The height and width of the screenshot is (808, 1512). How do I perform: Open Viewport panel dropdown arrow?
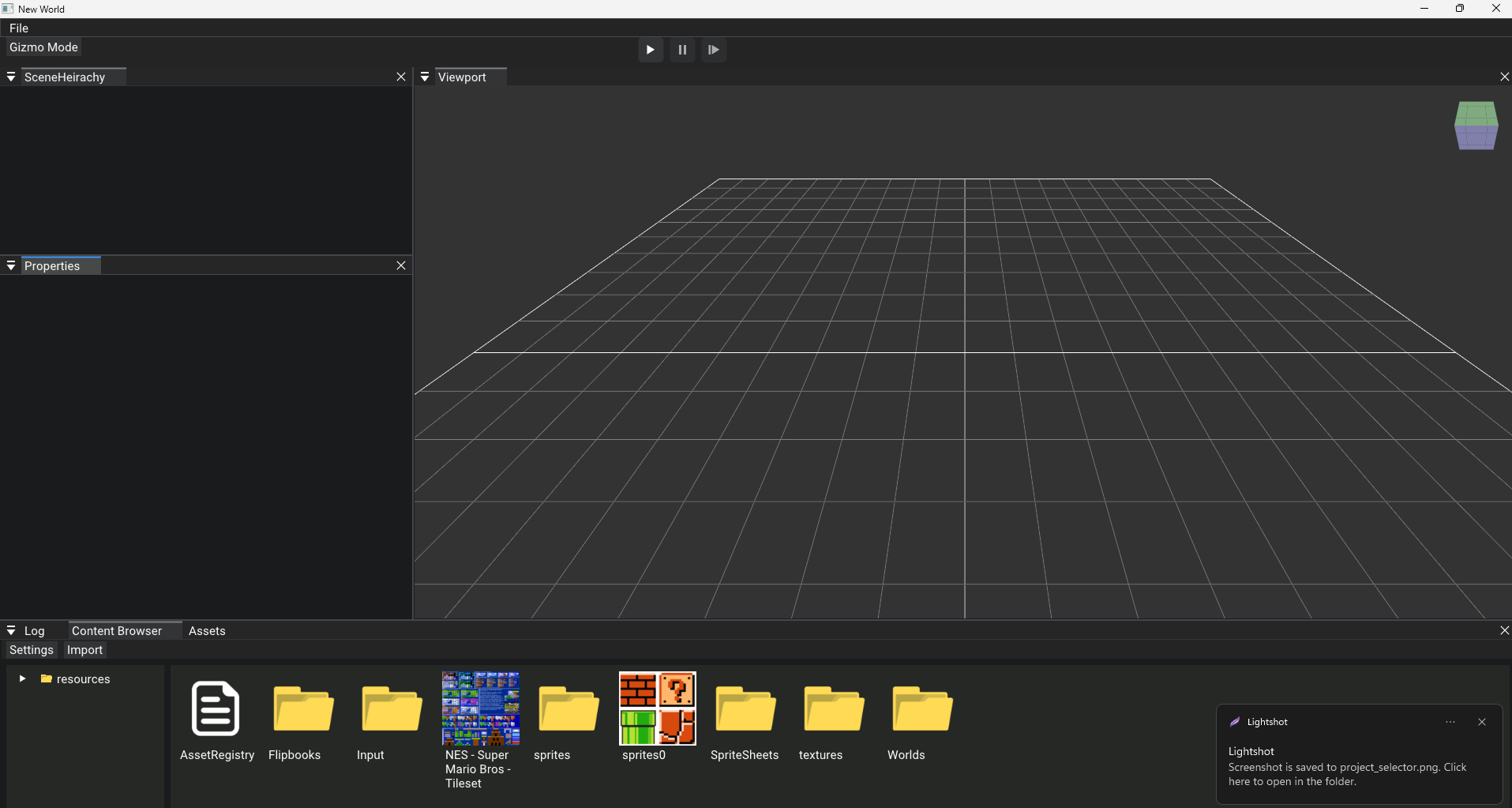(x=425, y=77)
